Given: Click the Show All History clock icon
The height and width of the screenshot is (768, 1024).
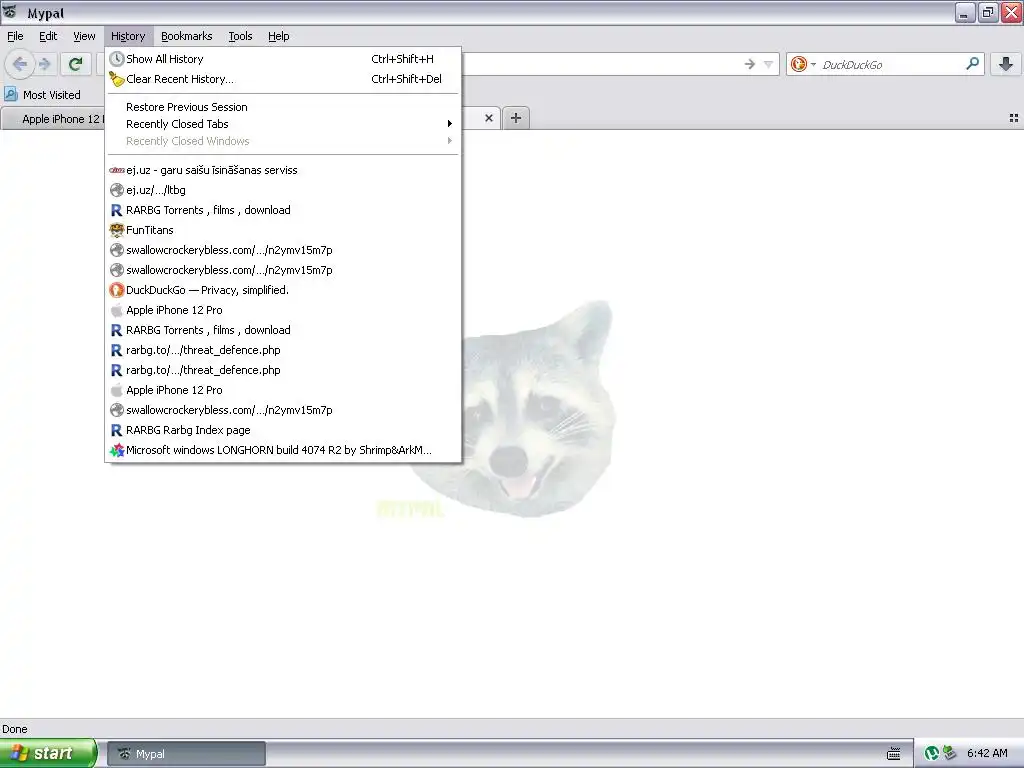Looking at the screenshot, I should tap(116, 59).
